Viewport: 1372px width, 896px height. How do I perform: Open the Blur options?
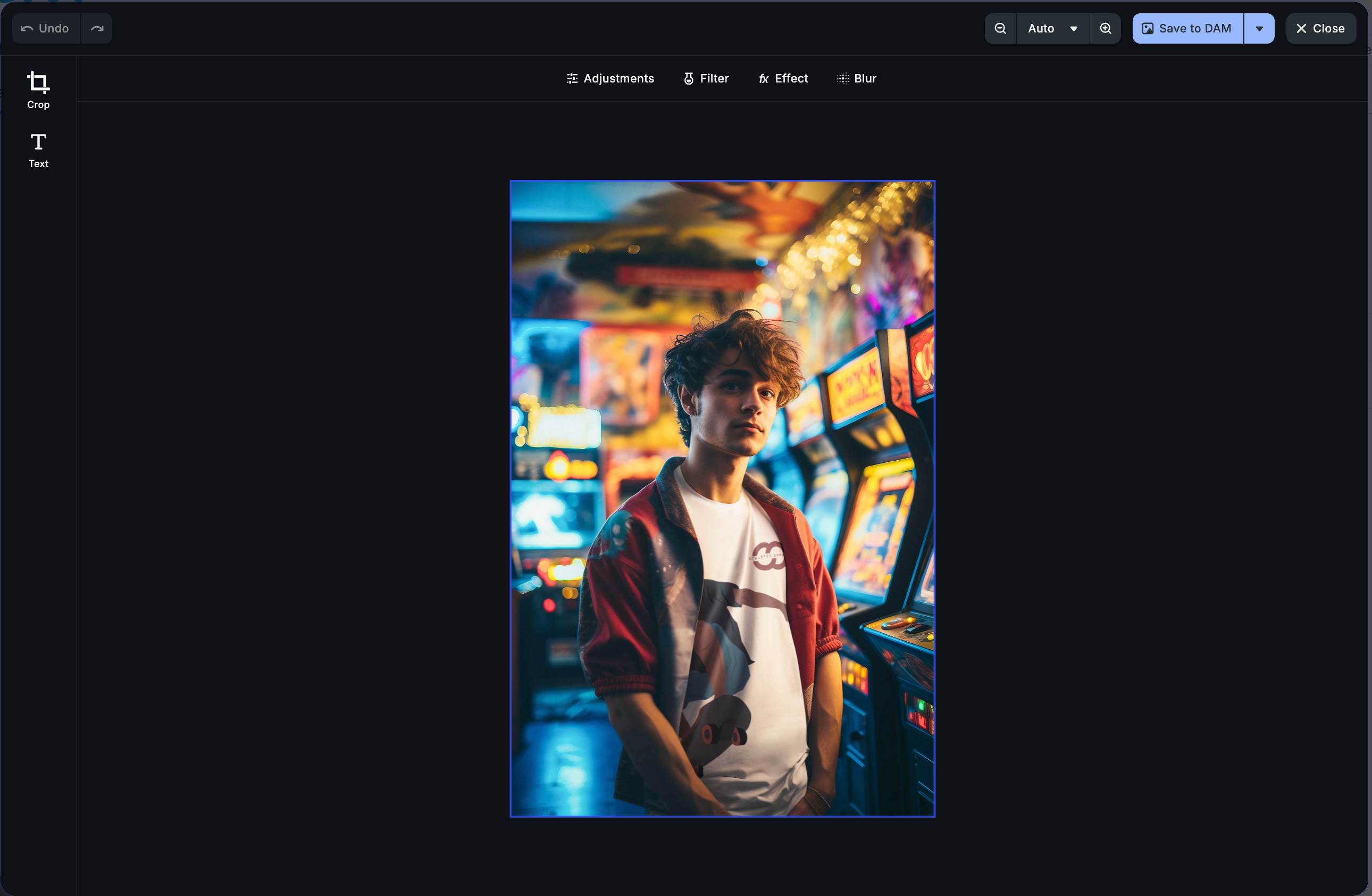point(856,78)
